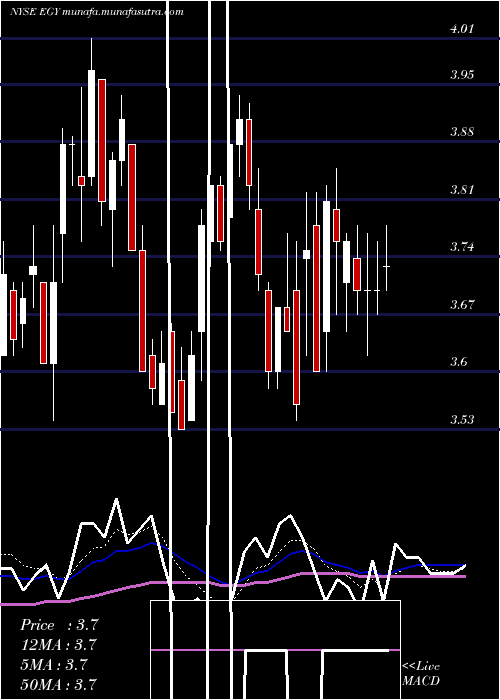Click the 4.01 price axis label
500x700 pixels.
(462, 29)
